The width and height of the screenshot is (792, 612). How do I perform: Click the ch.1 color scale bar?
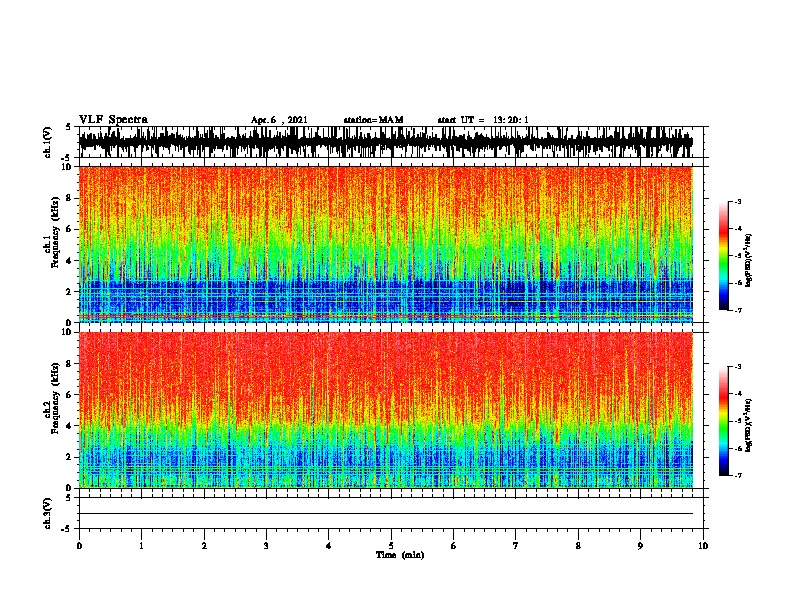pyautogui.click(x=724, y=256)
